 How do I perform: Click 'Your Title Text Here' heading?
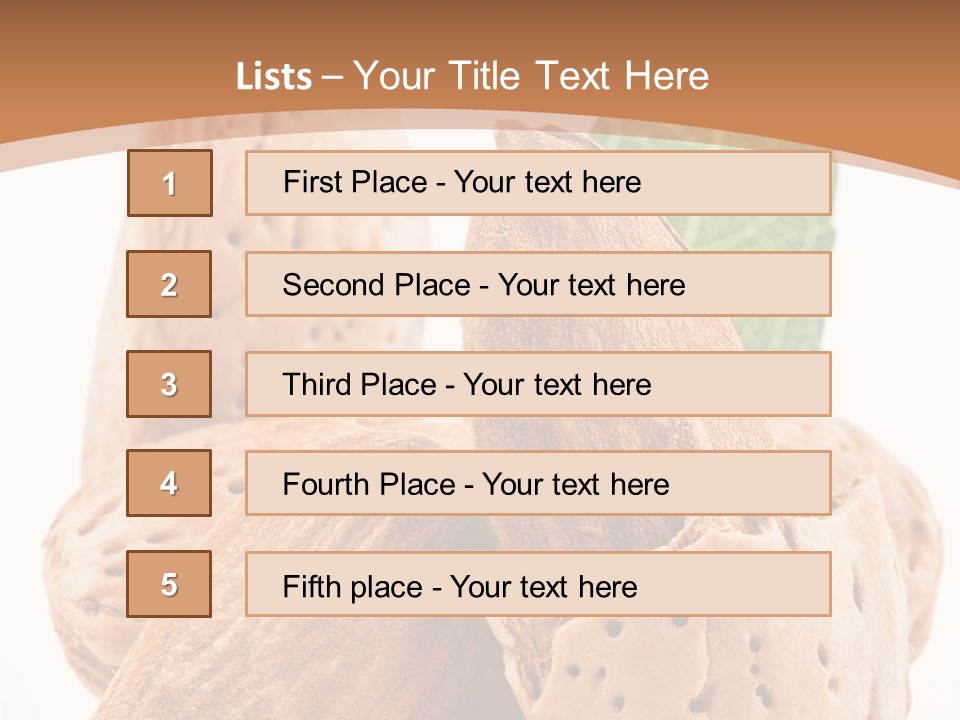click(x=531, y=76)
